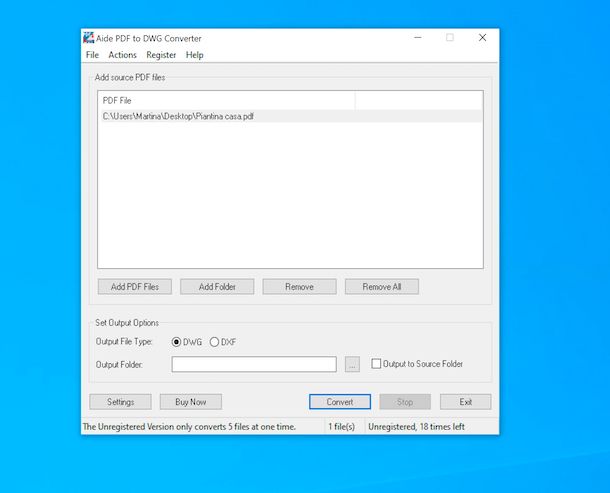Screen dimensions: 610x493
Task: Open the Settings dialog
Action: 121,402
